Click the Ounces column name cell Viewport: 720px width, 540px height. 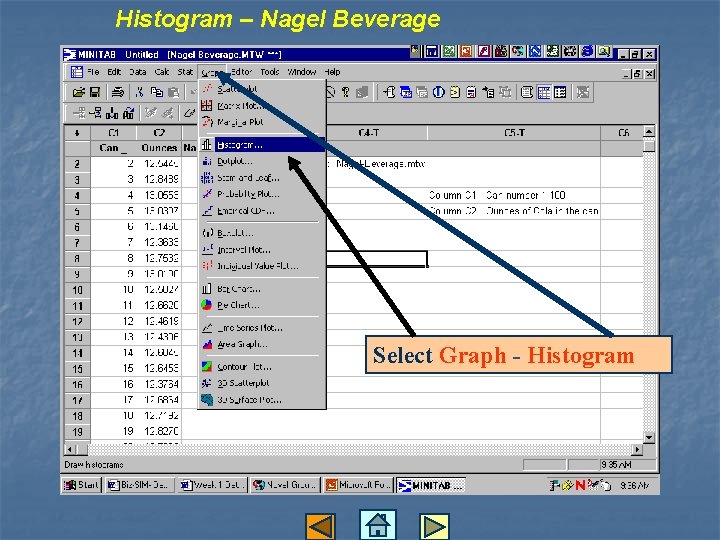(x=159, y=148)
